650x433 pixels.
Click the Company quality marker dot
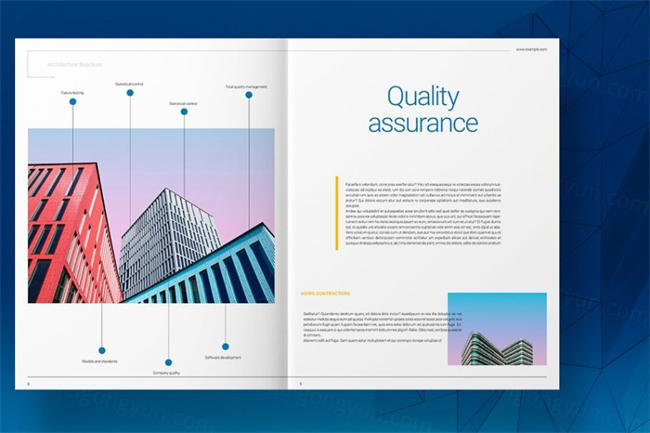tap(168, 362)
